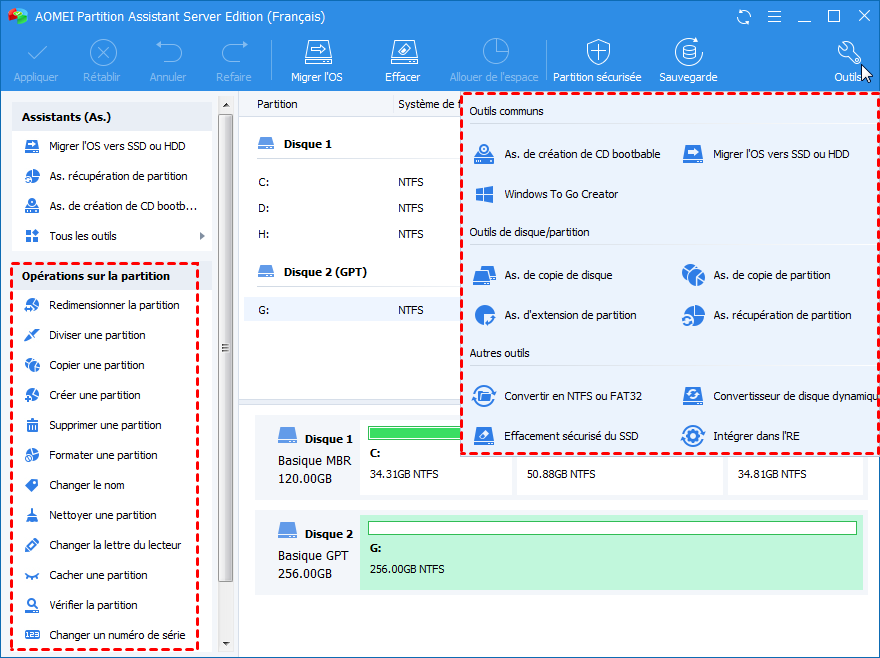Click the G: partition usage bar

click(612, 528)
